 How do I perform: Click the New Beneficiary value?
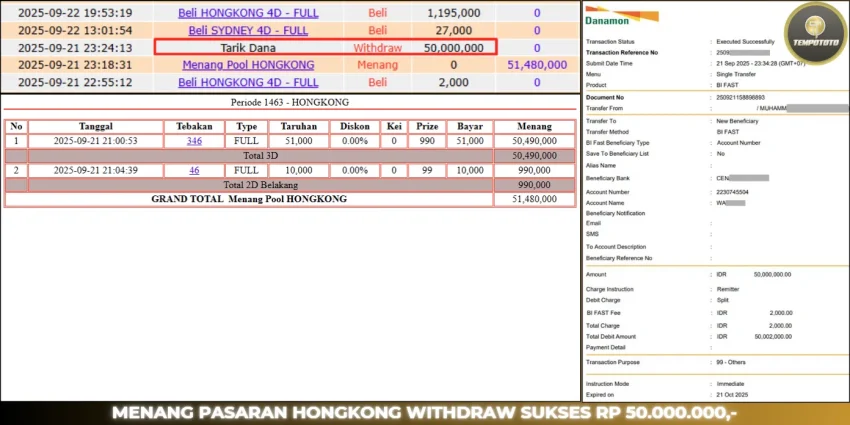[x=737, y=121]
